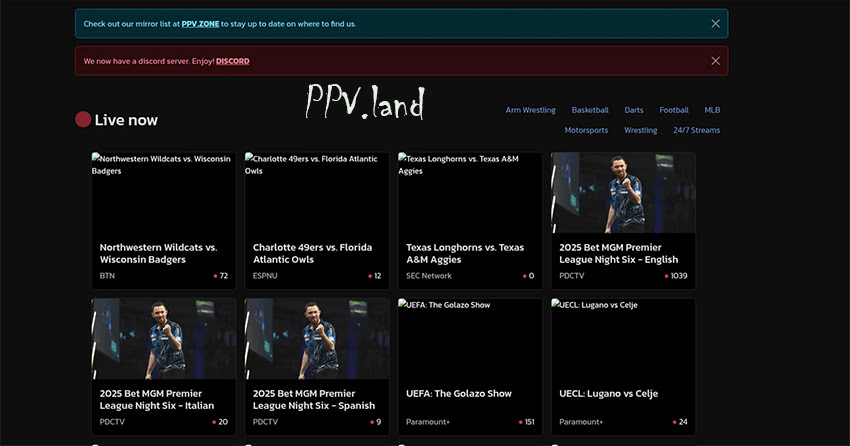Click PDCTV label on the Italian stream

[112, 422]
